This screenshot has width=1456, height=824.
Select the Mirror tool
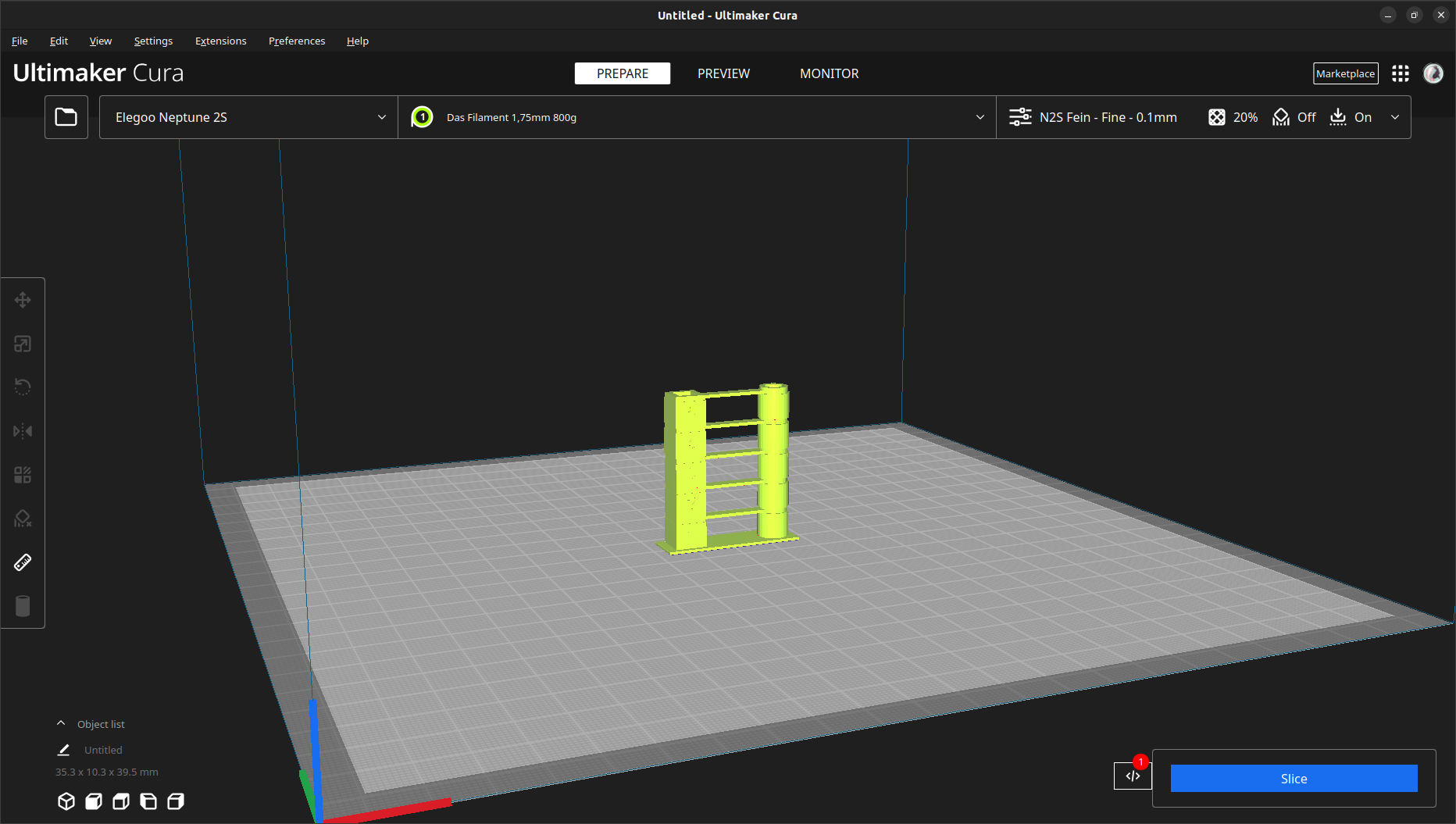tap(23, 431)
